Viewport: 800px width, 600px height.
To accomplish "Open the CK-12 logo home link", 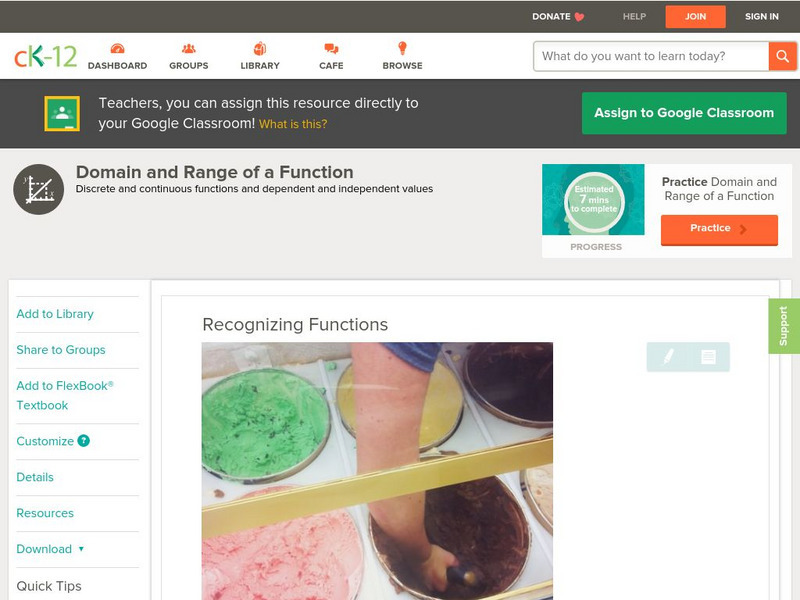I will click(45, 56).
